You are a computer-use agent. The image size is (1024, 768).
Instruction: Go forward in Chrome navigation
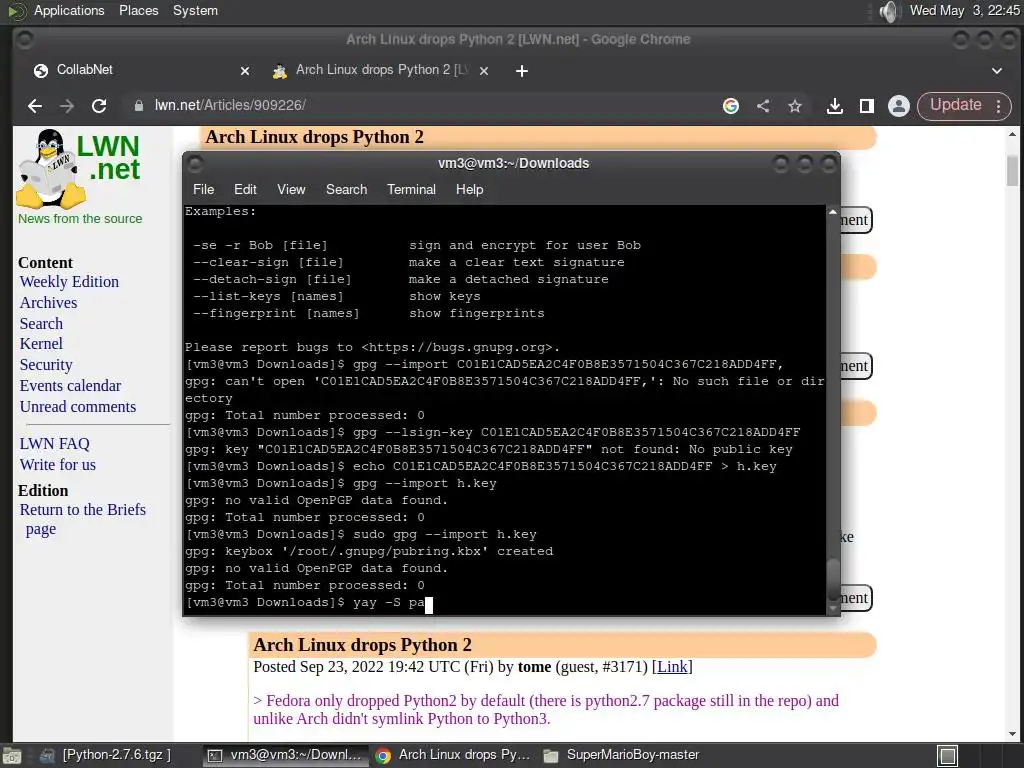pyautogui.click(x=67, y=106)
